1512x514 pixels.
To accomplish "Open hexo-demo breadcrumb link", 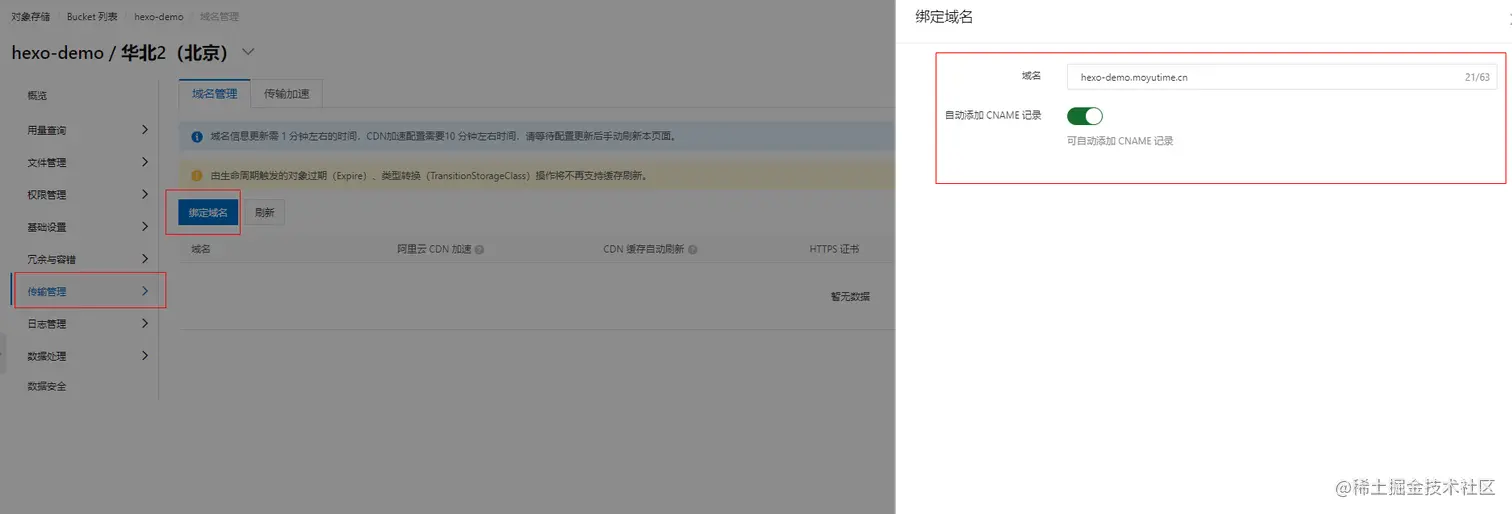I will pyautogui.click(x=159, y=17).
